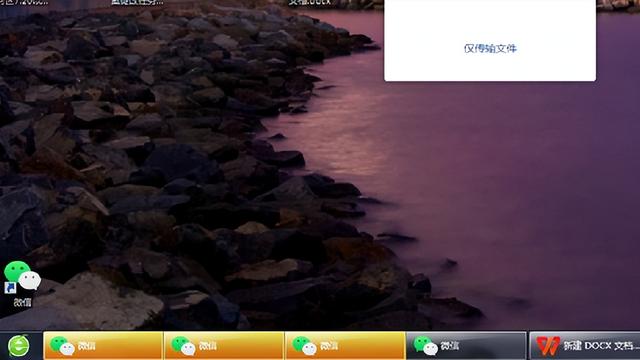Bring up the third orange 微信 taskbar window

[345, 346]
